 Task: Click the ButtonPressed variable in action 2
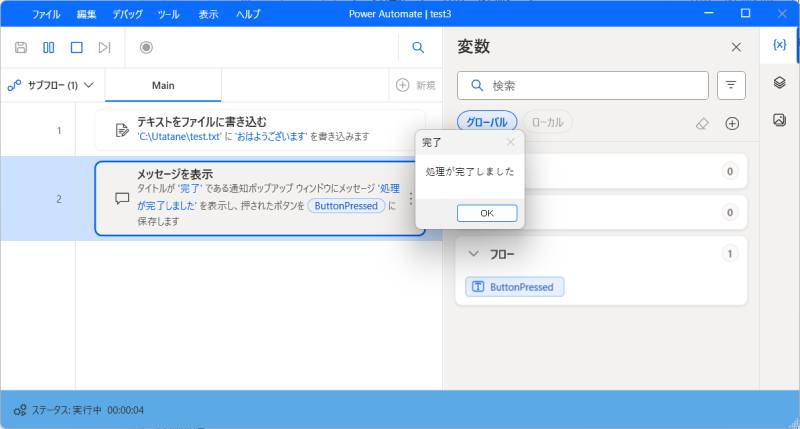(x=346, y=206)
